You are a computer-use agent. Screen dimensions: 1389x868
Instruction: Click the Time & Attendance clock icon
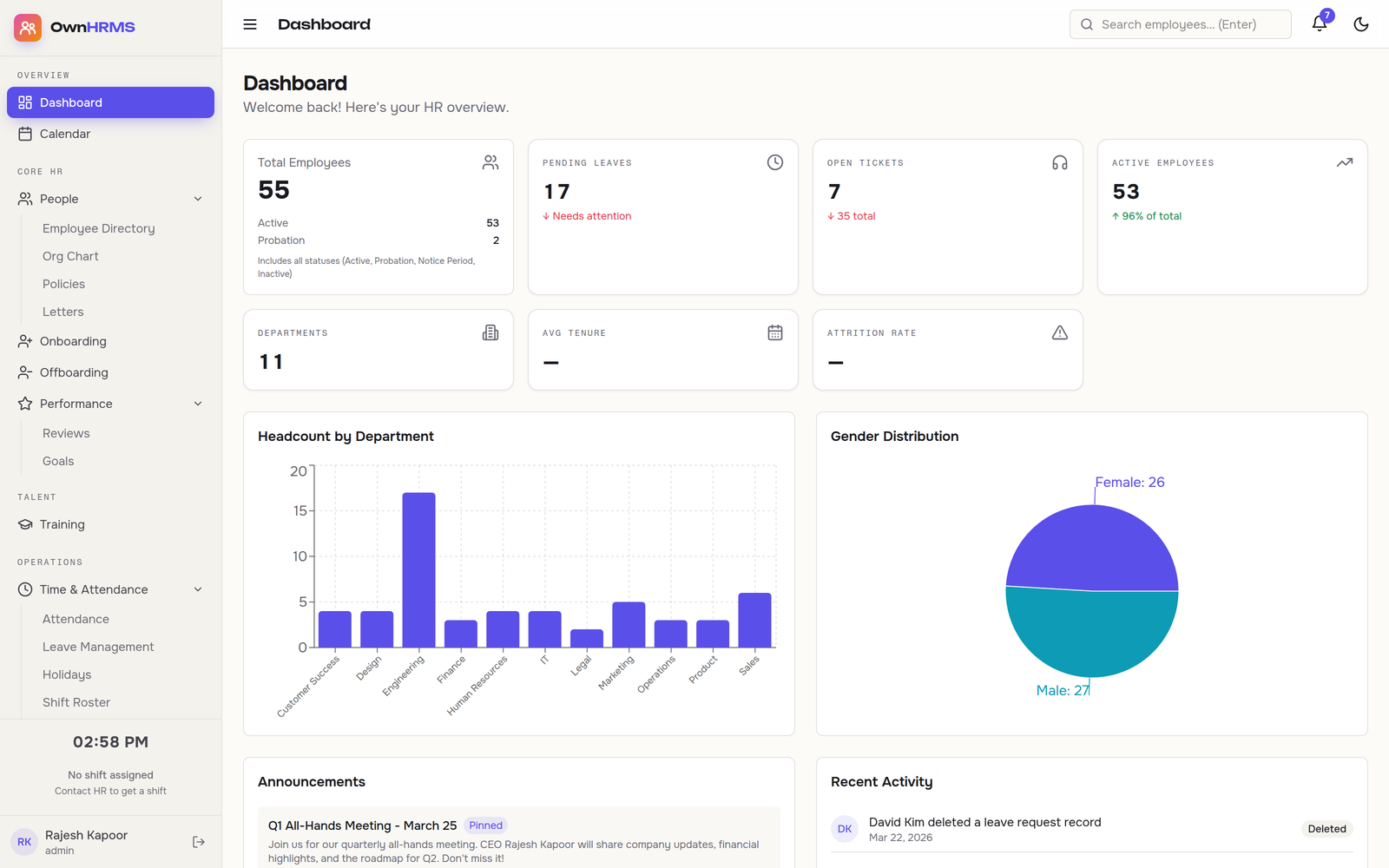point(25,589)
